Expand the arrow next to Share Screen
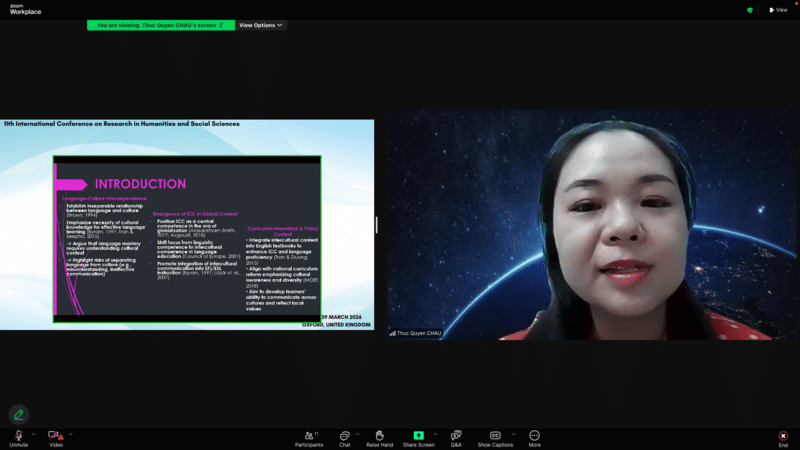 435,435
